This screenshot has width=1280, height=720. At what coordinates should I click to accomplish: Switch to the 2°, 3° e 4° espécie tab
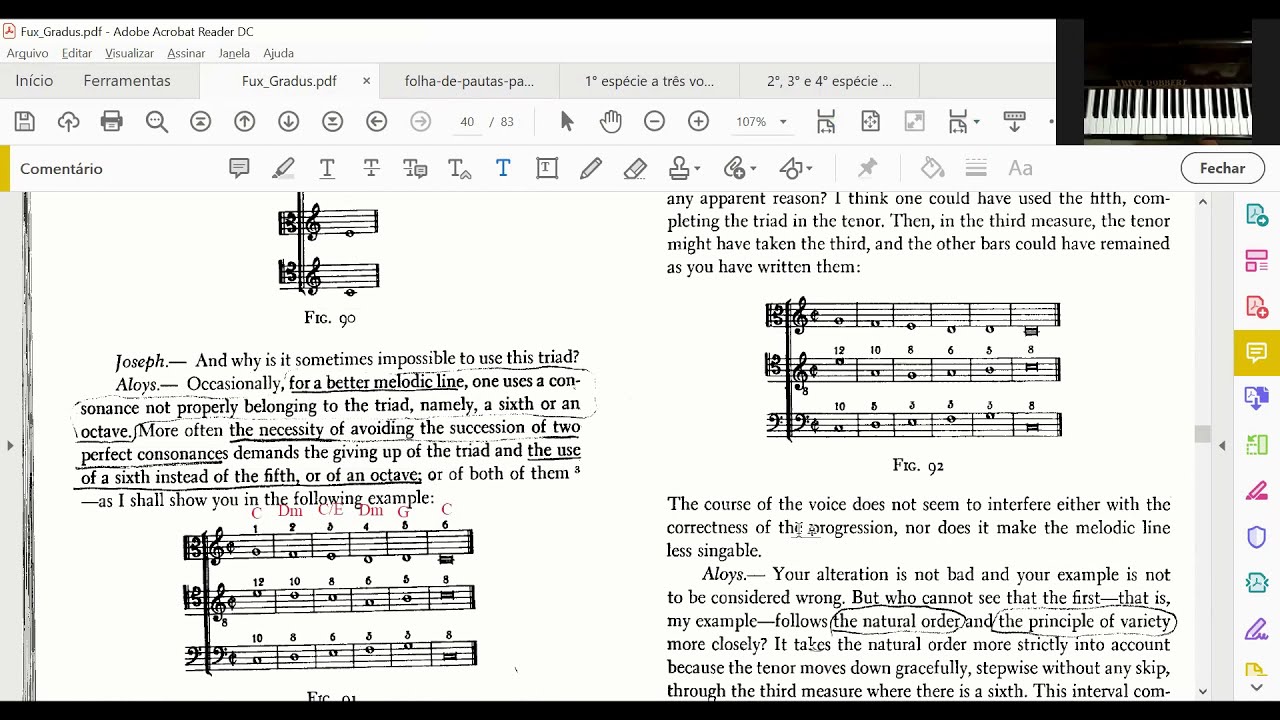pos(829,81)
